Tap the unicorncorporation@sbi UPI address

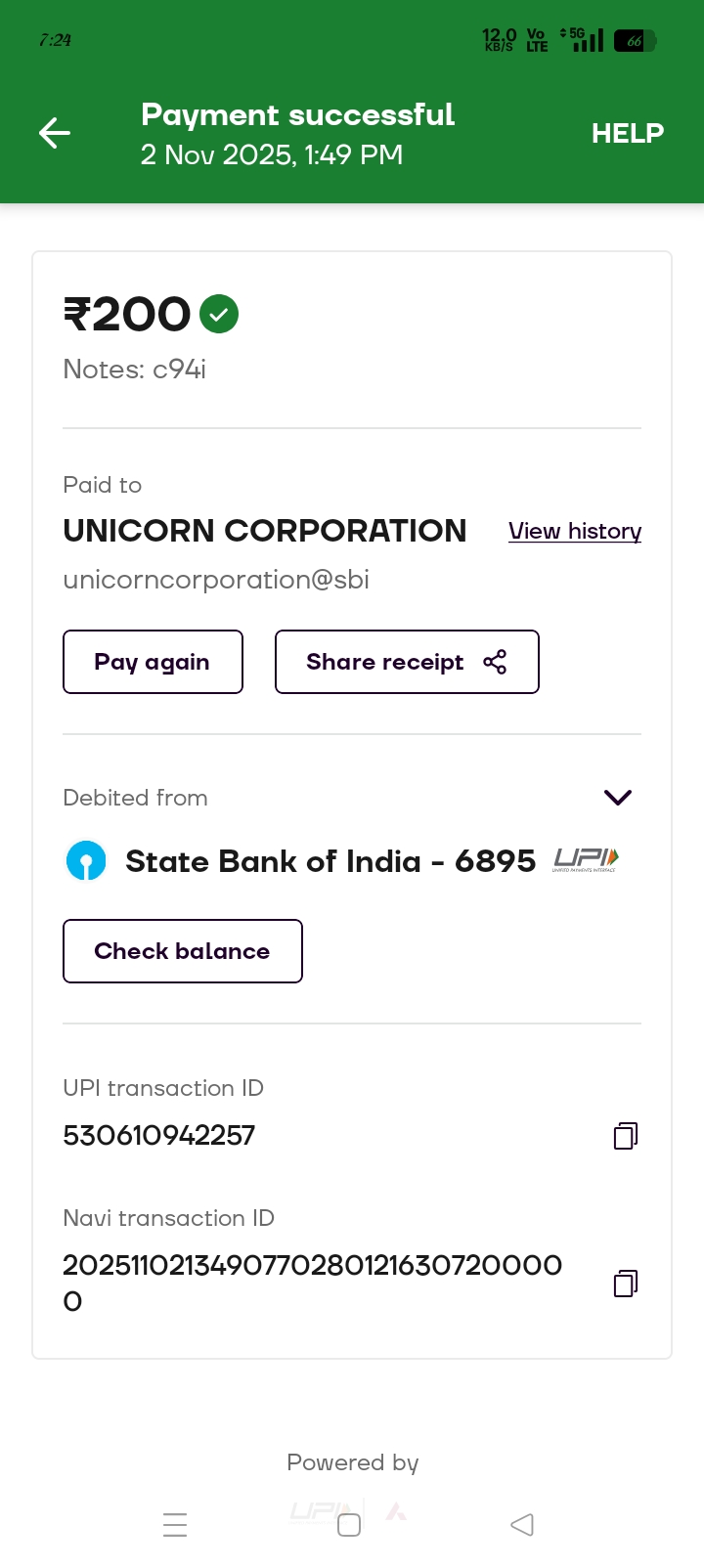pyautogui.click(x=216, y=580)
